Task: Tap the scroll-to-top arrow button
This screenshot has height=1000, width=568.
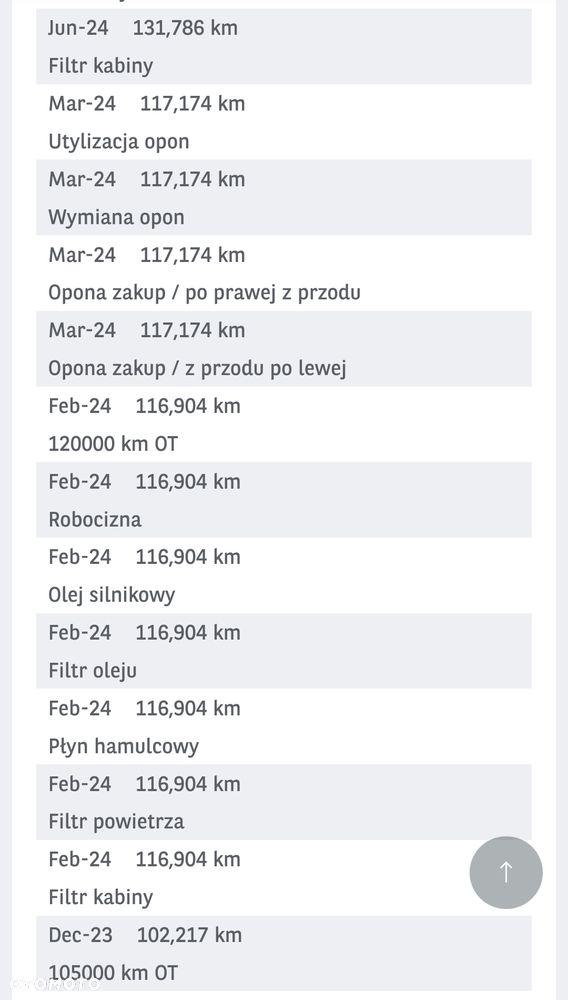Action: (x=506, y=872)
